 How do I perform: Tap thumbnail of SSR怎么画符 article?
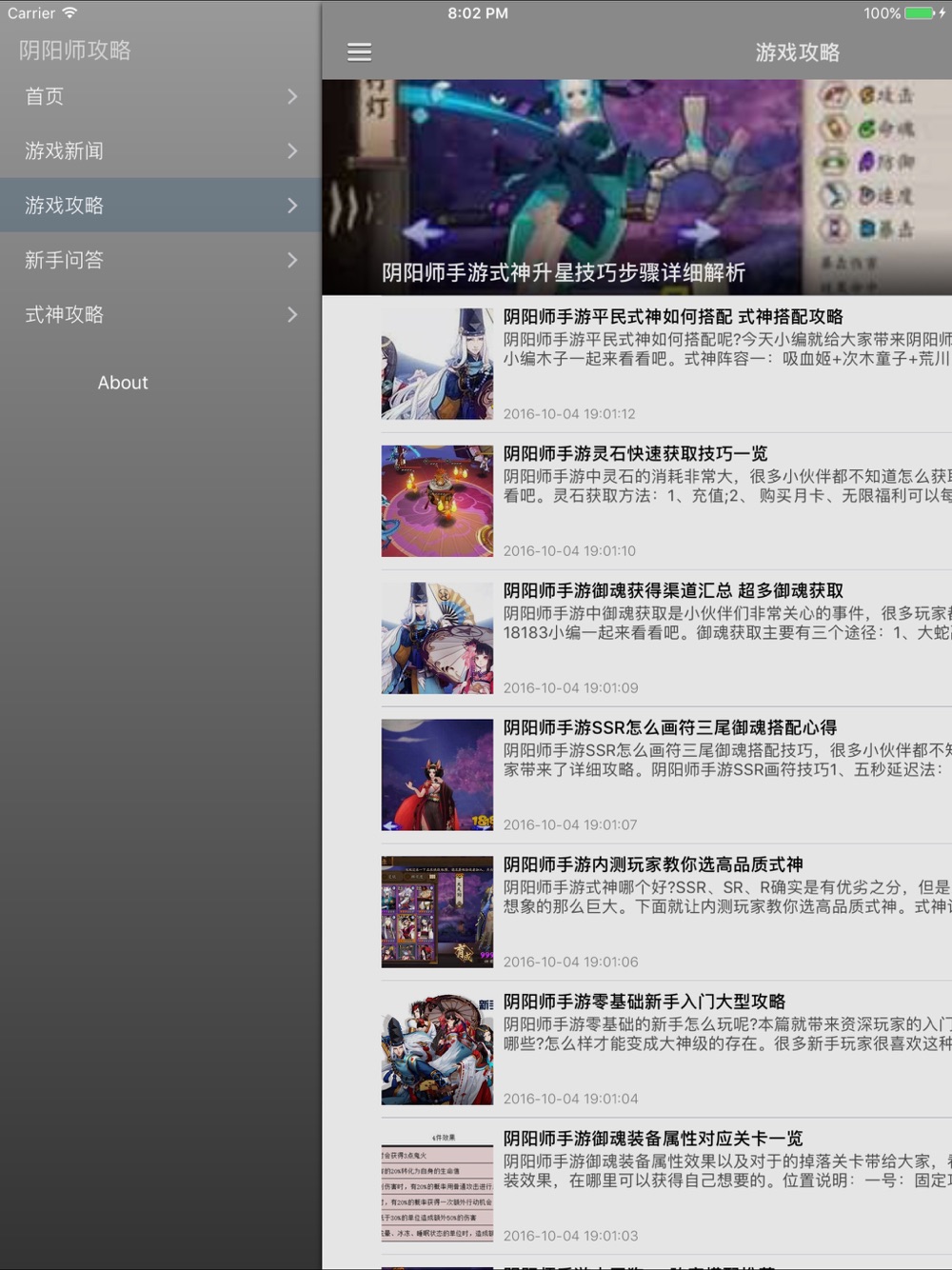pos(437,775)
